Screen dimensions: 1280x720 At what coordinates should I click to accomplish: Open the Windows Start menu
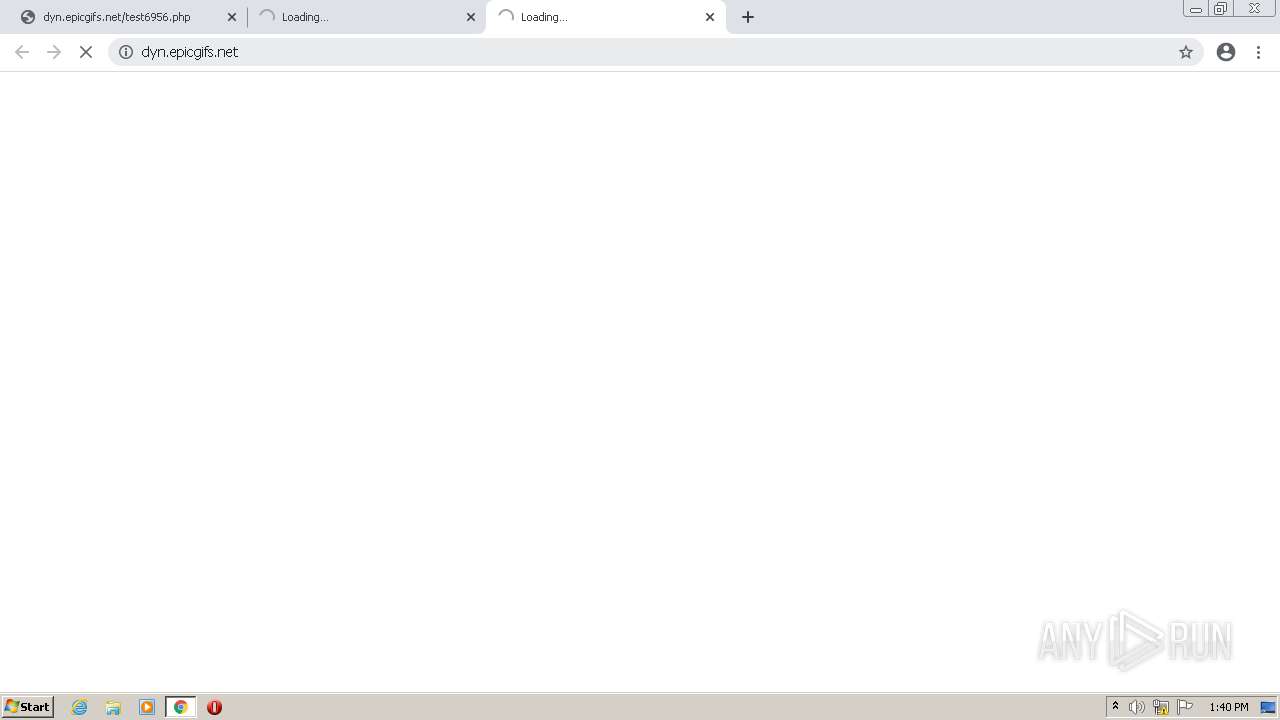point(28,707)
